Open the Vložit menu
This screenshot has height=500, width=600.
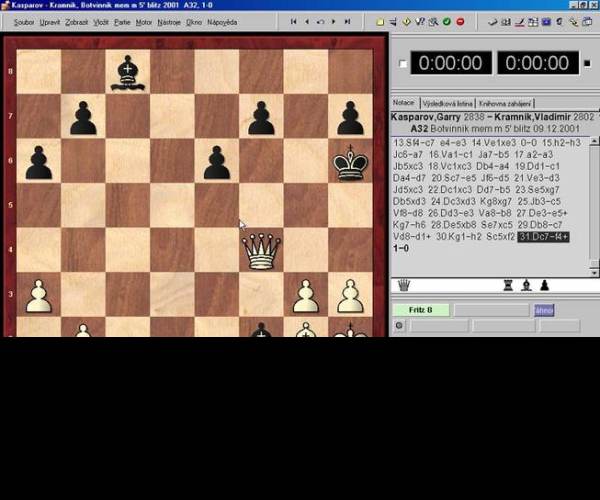(x=101, y=22)
